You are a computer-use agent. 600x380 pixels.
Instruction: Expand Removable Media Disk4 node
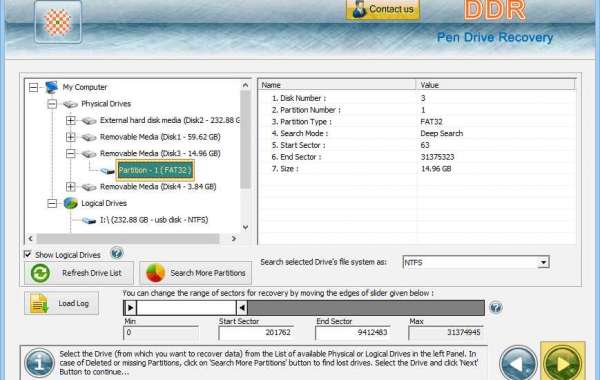pyautogui.click(x=70, y=187)
